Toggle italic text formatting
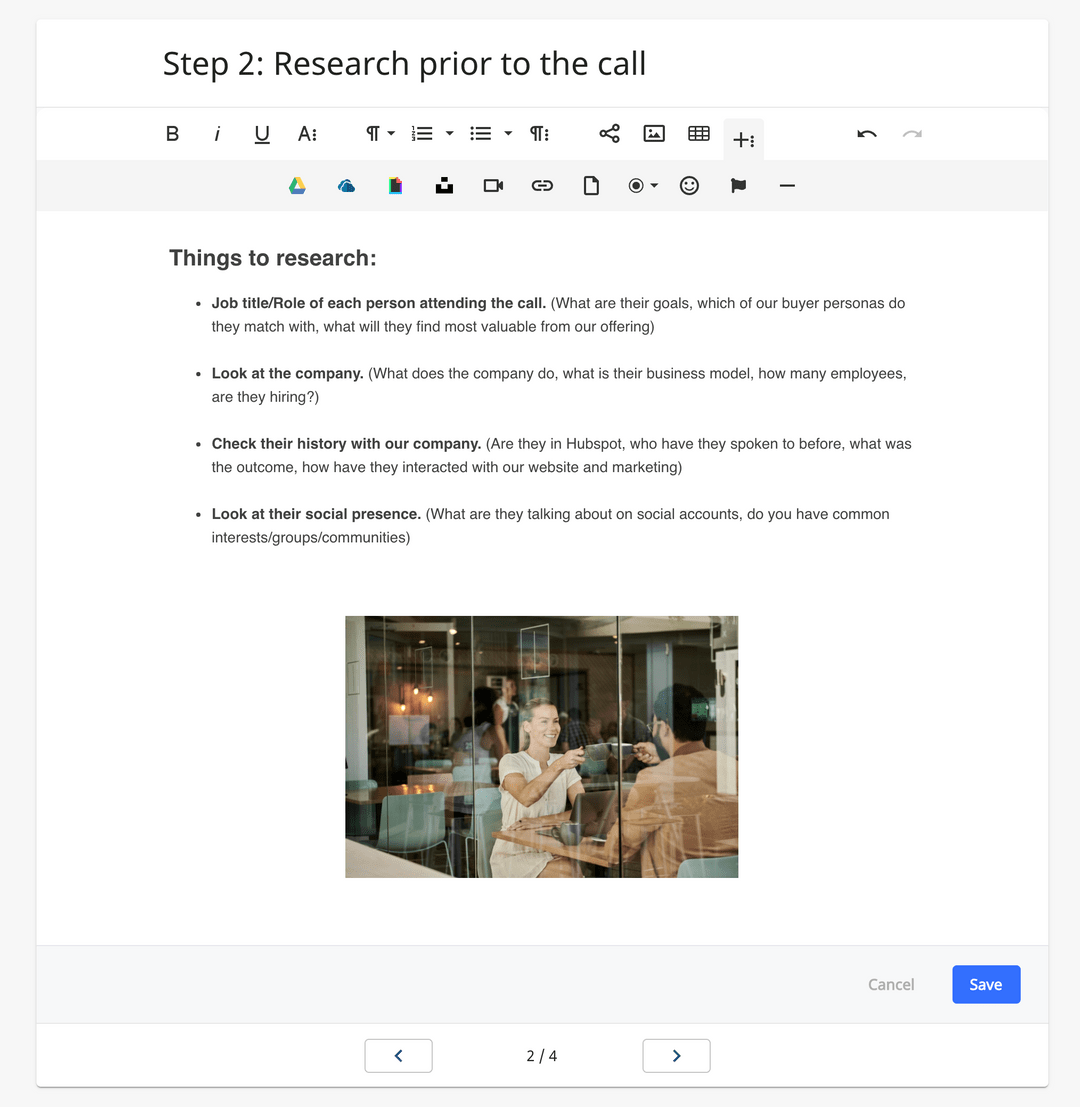 217,134
